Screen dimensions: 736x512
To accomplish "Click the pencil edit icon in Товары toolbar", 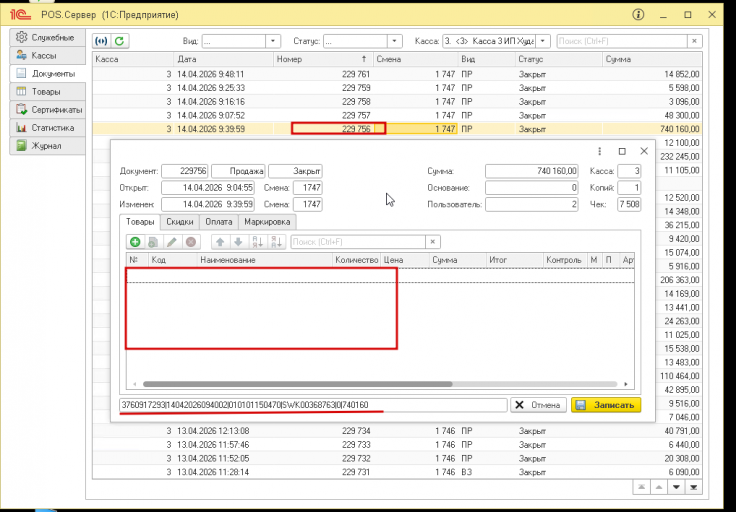I will click(x=172, y=242).
